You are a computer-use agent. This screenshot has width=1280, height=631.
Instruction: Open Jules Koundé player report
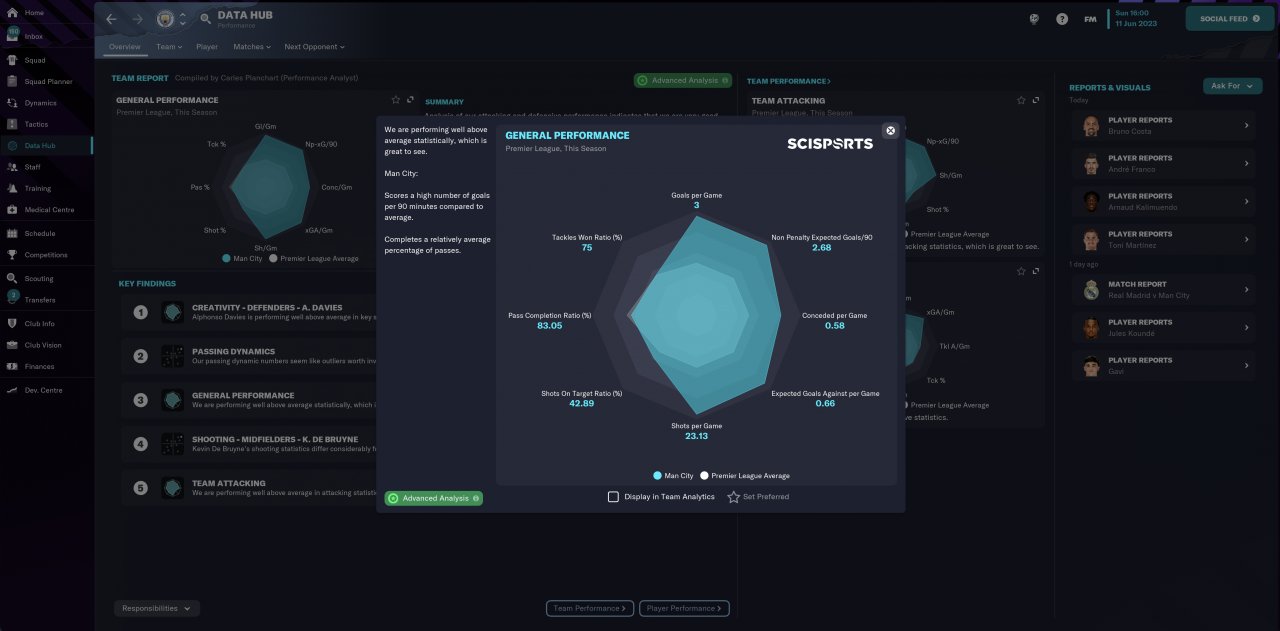(x=1164, y=328)
